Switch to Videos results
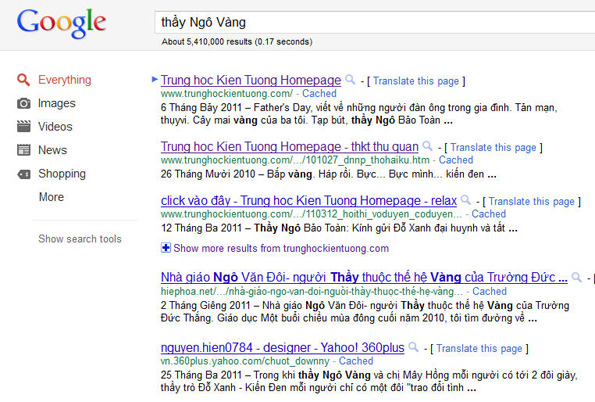Screen dimensions: 595x402 [x=55, y=126]
